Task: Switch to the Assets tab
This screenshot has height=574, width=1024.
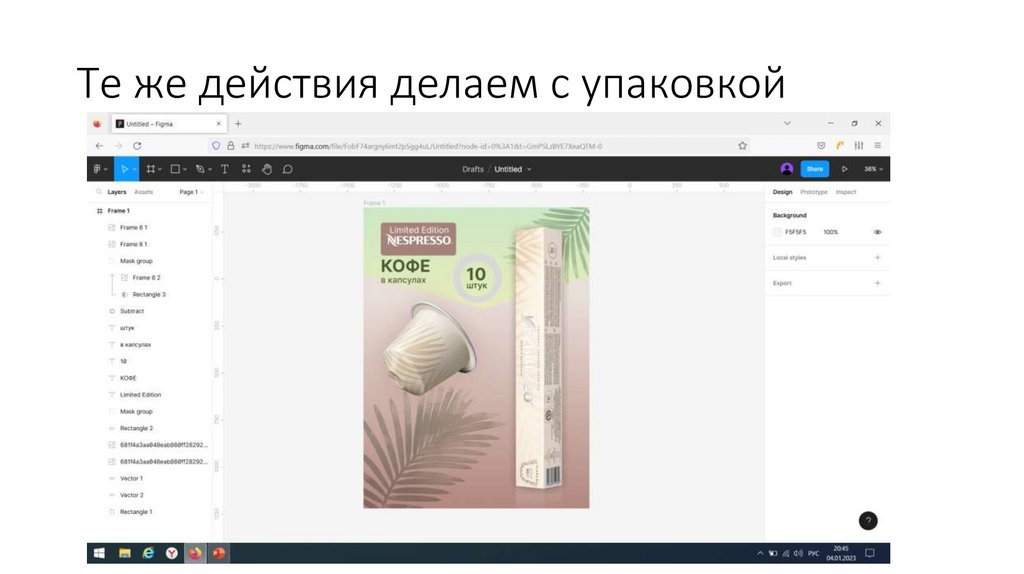Action: pos(144,192)
